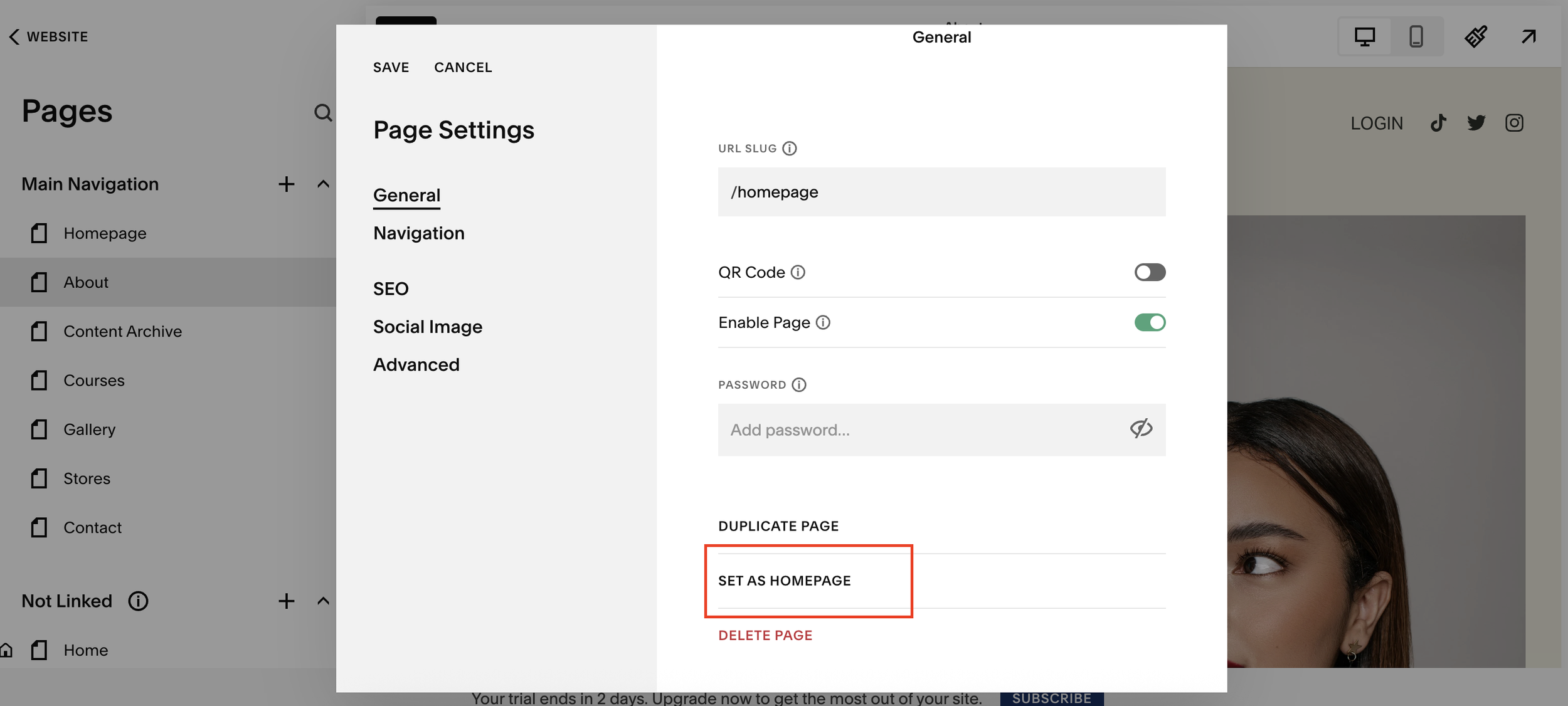Open the Advanced settings tab
This screenshot has width=1568, height=706.
pos(416,365)
